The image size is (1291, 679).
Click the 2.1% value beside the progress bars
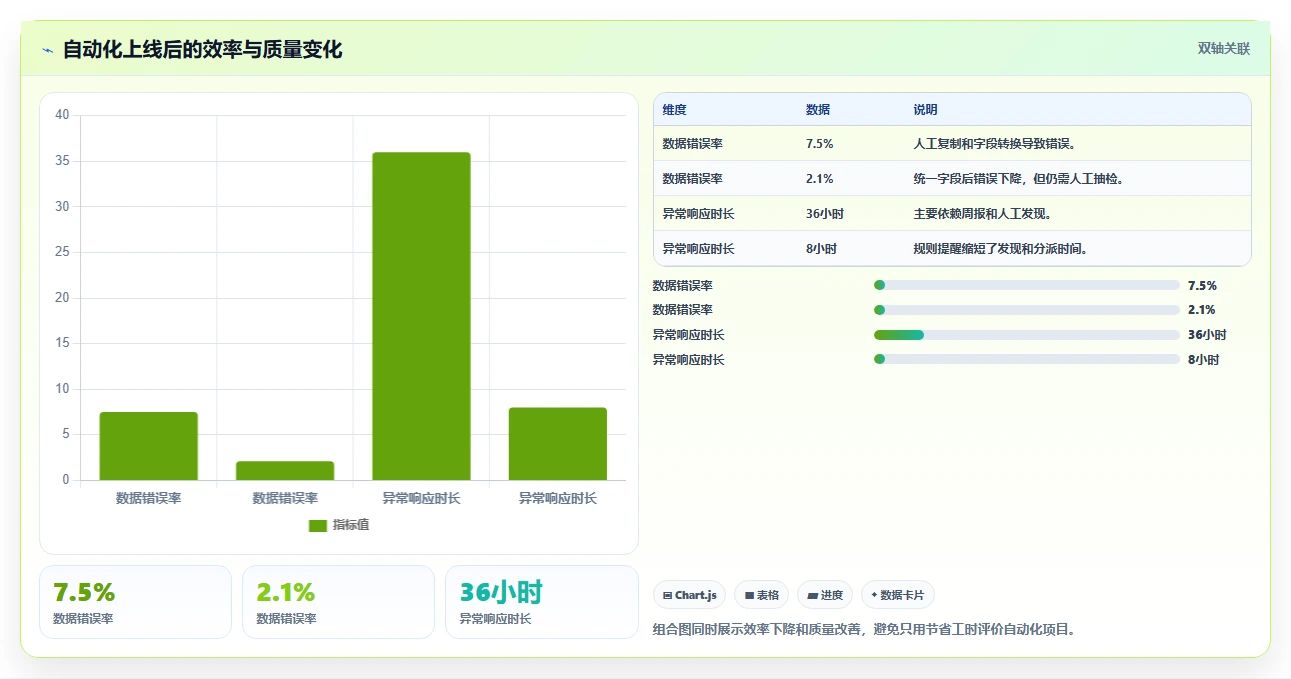point(1202,310)
